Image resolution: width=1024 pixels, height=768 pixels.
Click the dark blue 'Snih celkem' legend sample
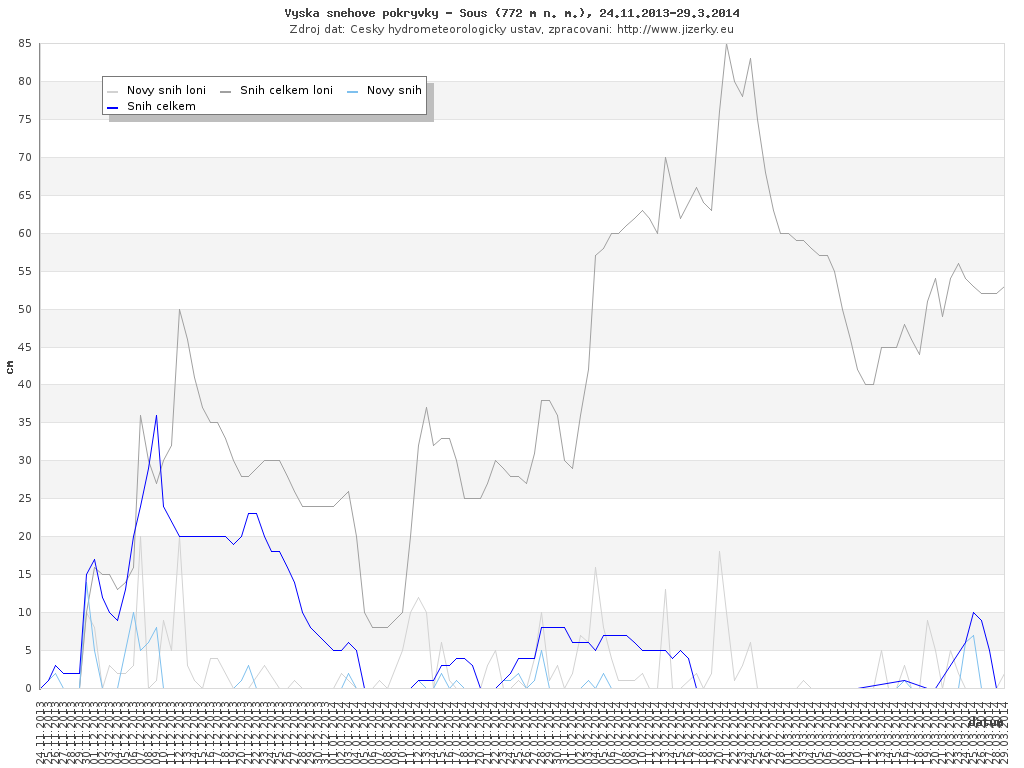tap(113, 106)
